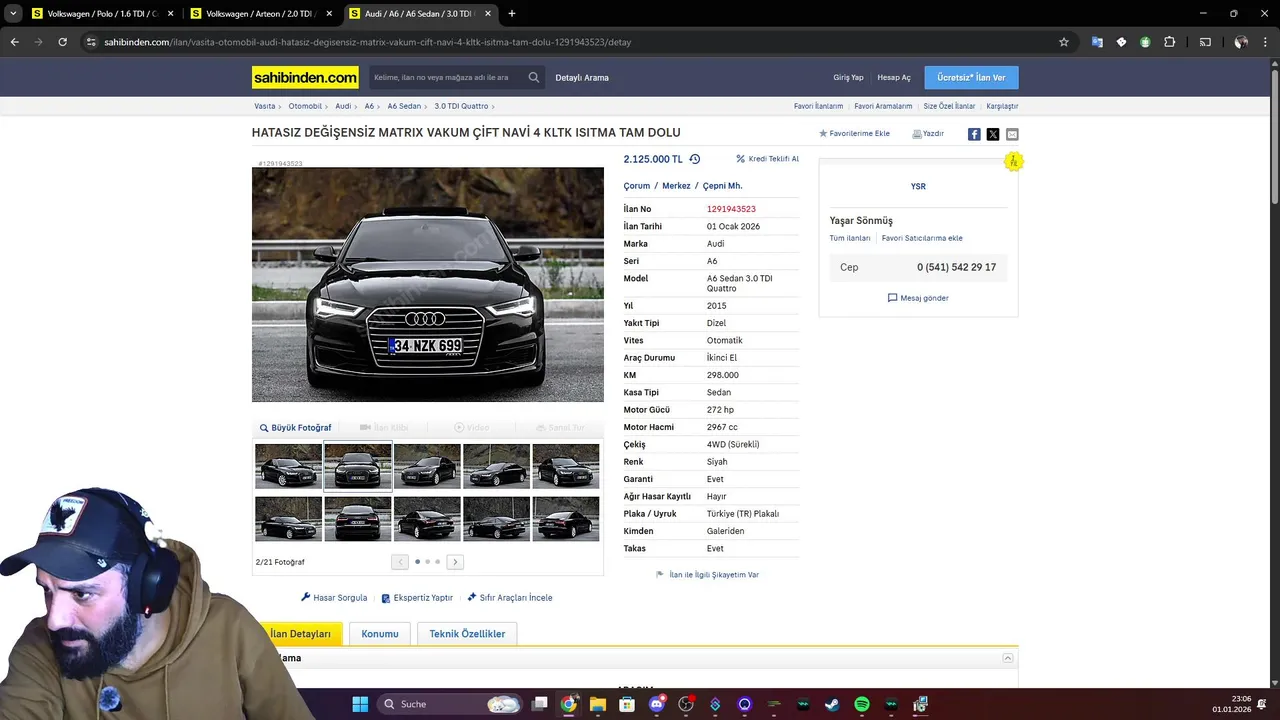Open Spotify from the taskbar
Image resolution: width=1280 pixels, height=720 pixels.
point(862,704)
